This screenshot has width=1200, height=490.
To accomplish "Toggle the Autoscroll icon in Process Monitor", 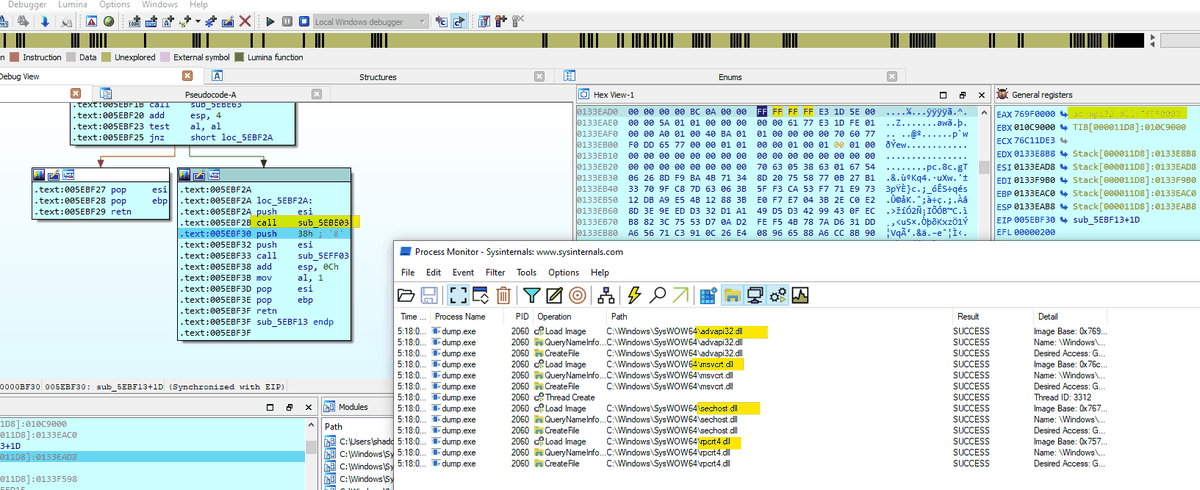I will click(x=479, y=295).
